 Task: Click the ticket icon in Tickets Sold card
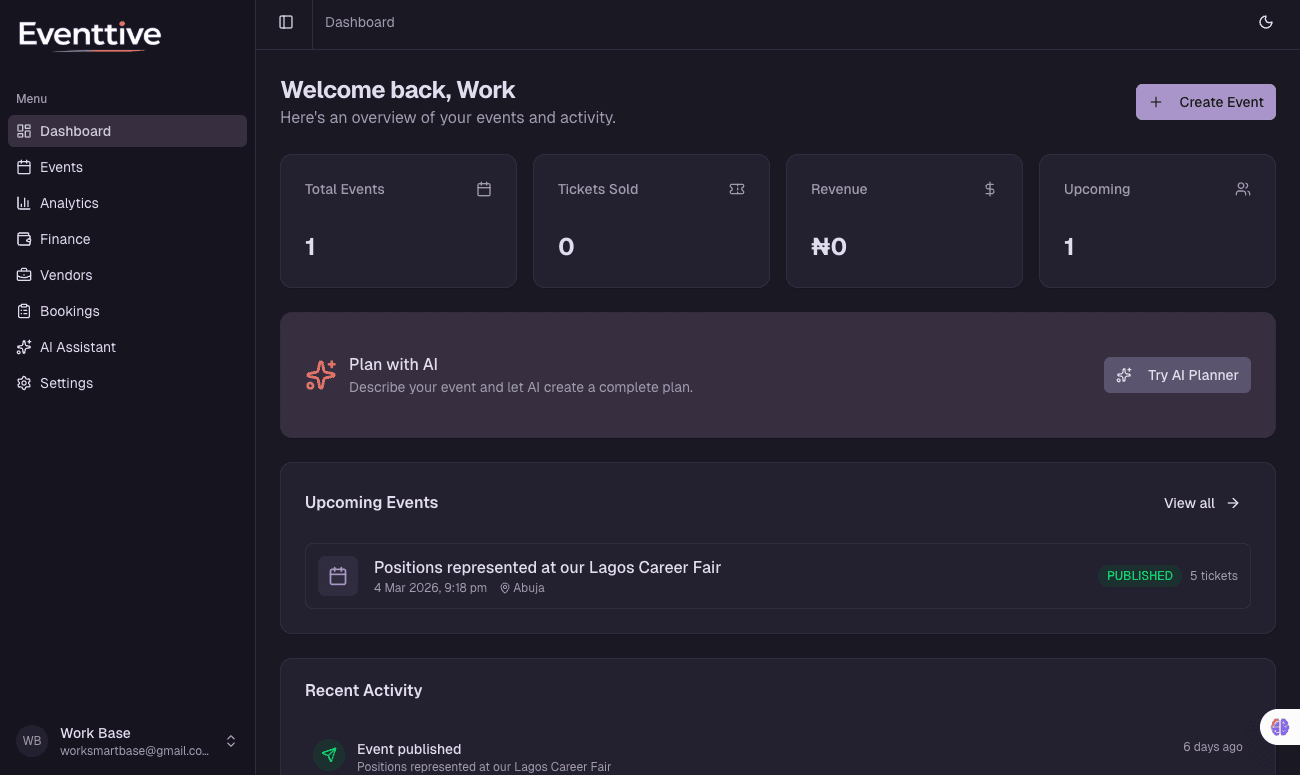[737, 189]
